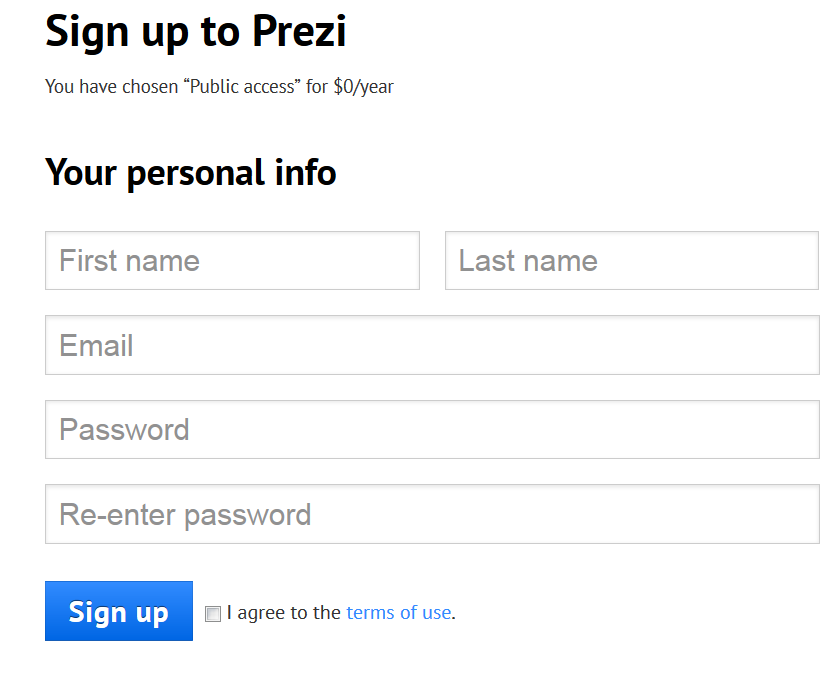Select the Email input field
This screenshot has height=680, width=836.
tap(432, 346)
